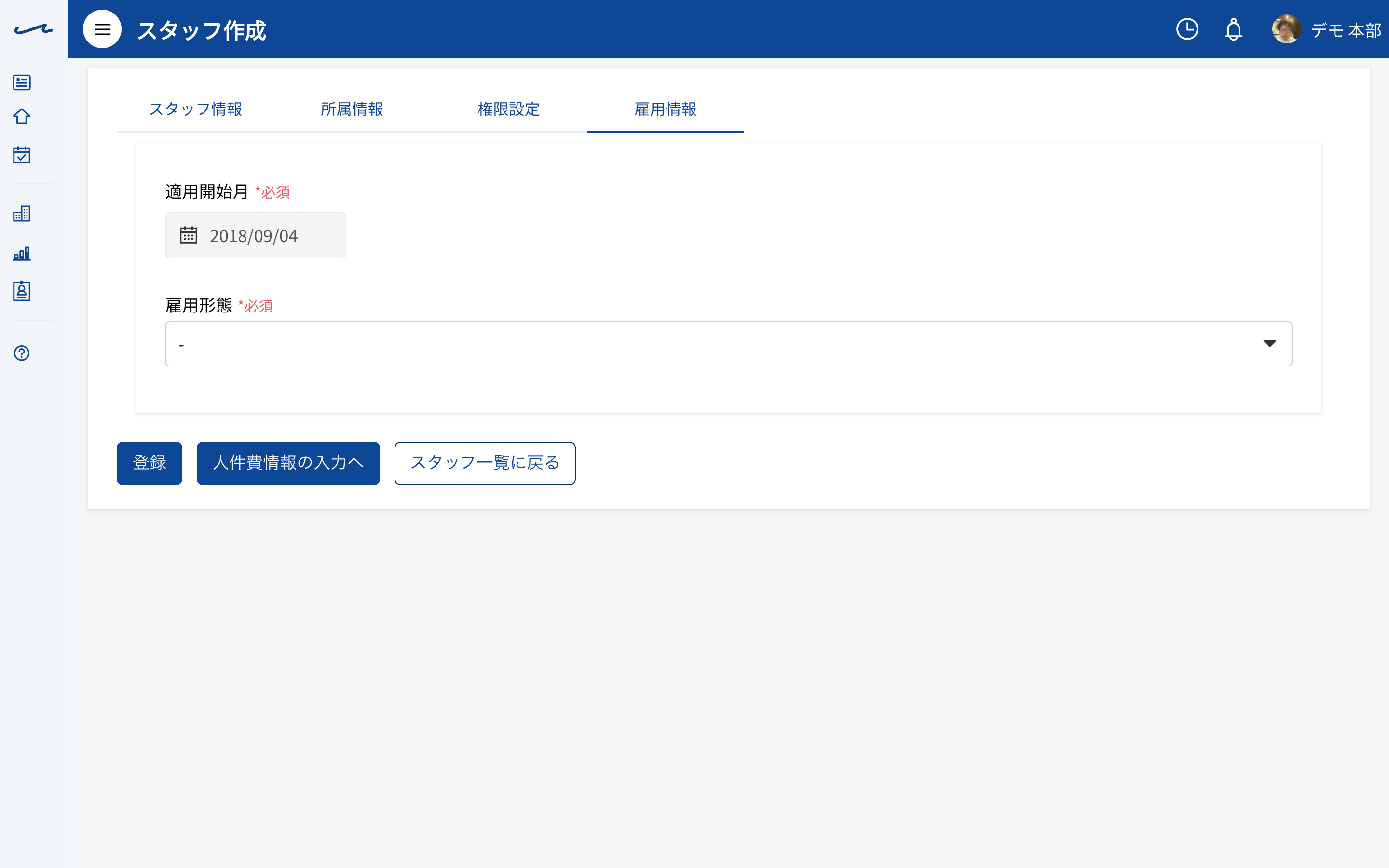
Task: Open notifications bell icon
Action: click(x=1233, y=29)
